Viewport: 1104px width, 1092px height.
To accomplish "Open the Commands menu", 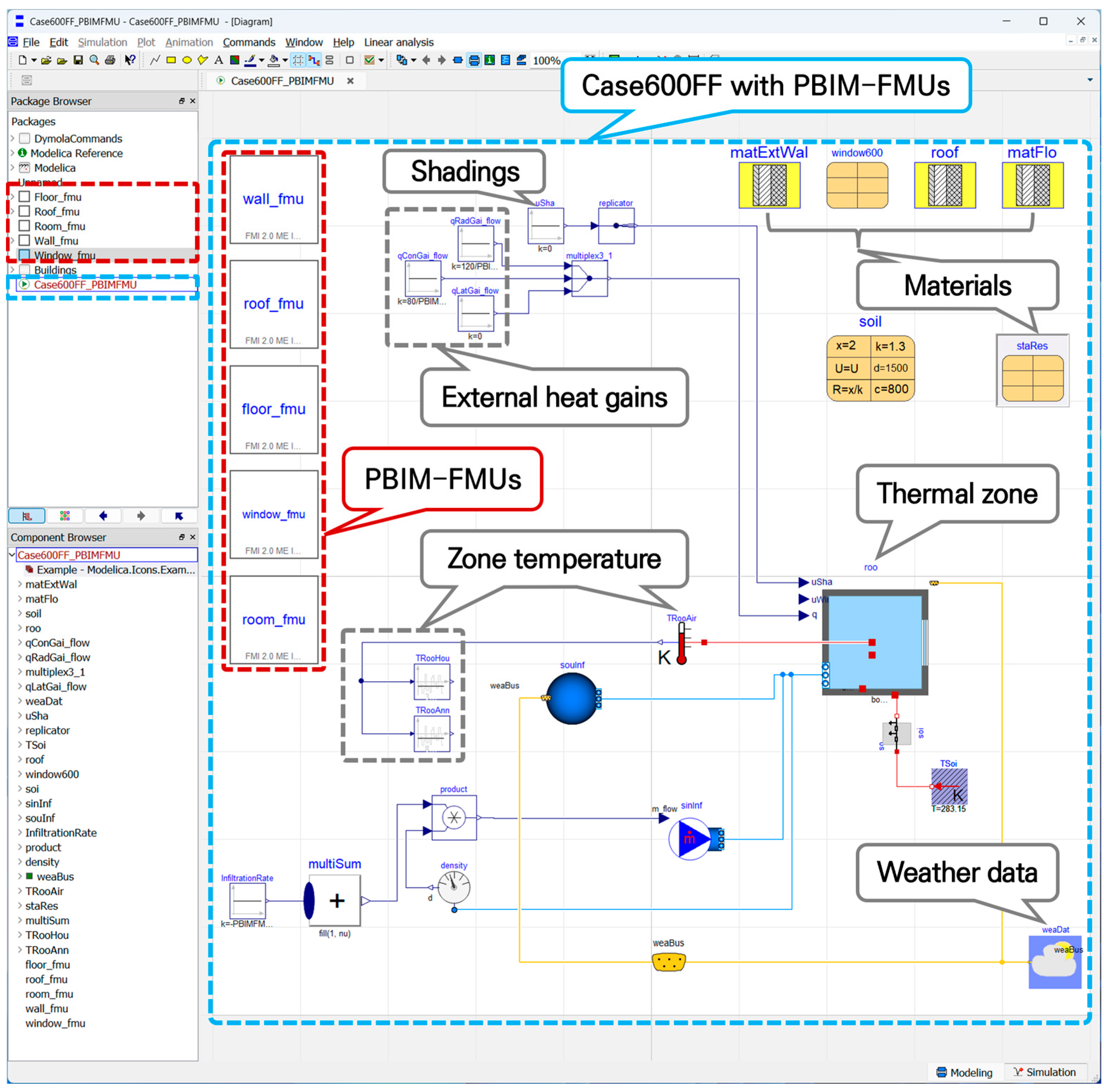I will pos(249,42).
